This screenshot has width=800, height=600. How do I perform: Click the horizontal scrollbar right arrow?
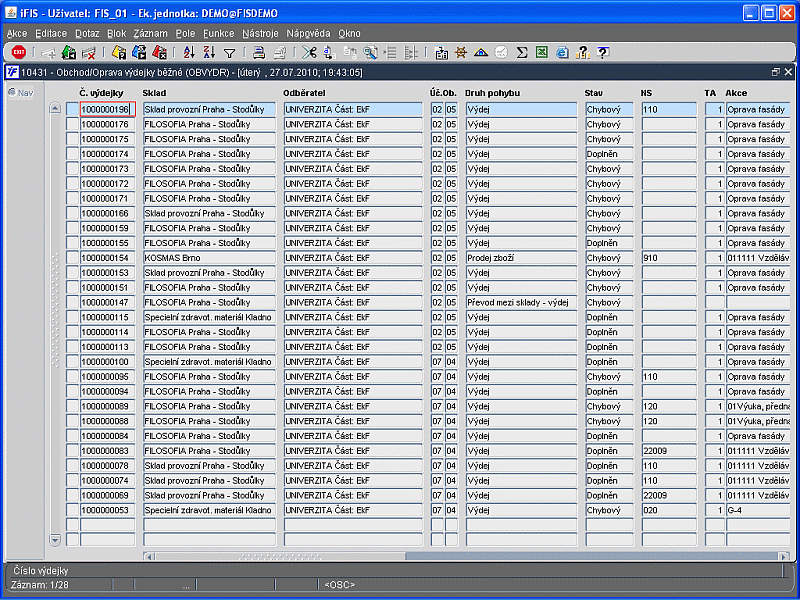[x=785, y=557]
